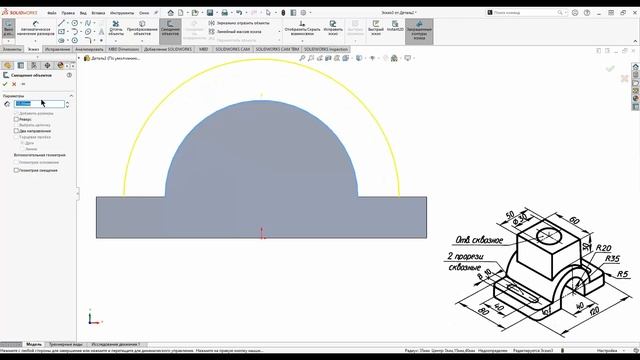The height and width of the screenshot is (360, 640).
Task: Select the Polygon sketch tool
Action: [75, 40]
